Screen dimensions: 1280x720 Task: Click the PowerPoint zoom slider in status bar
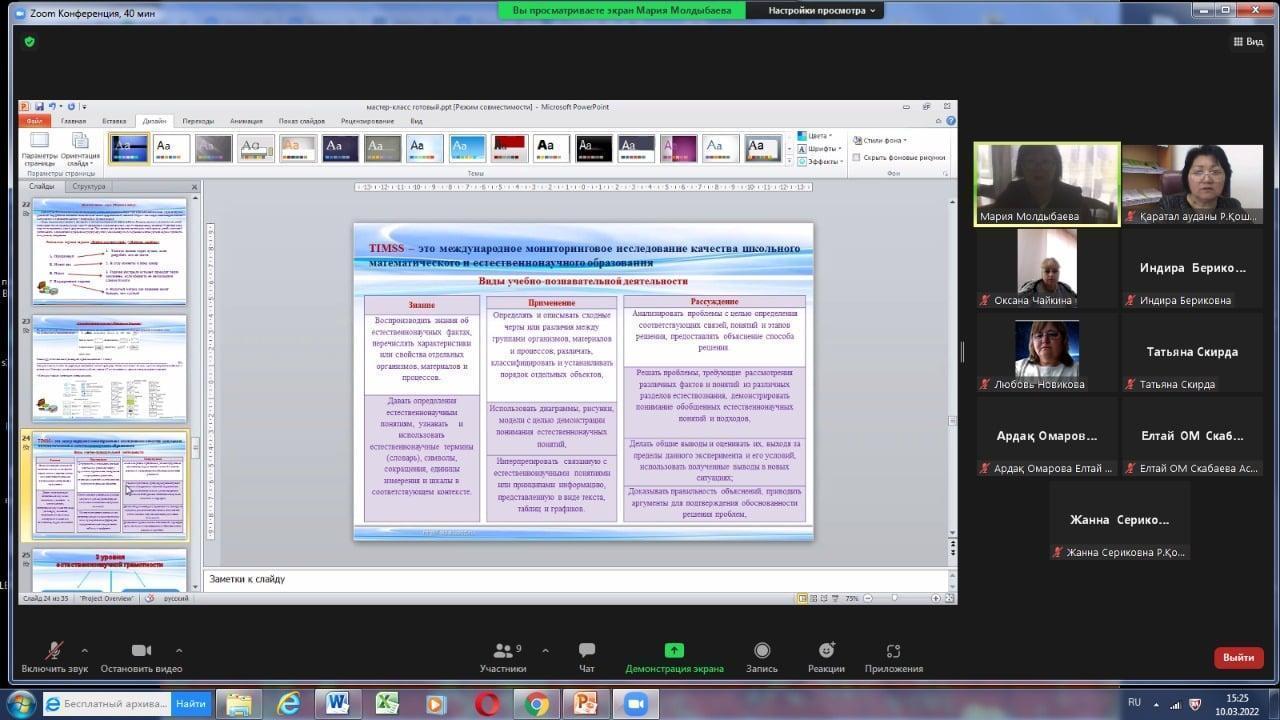[895, 598]
